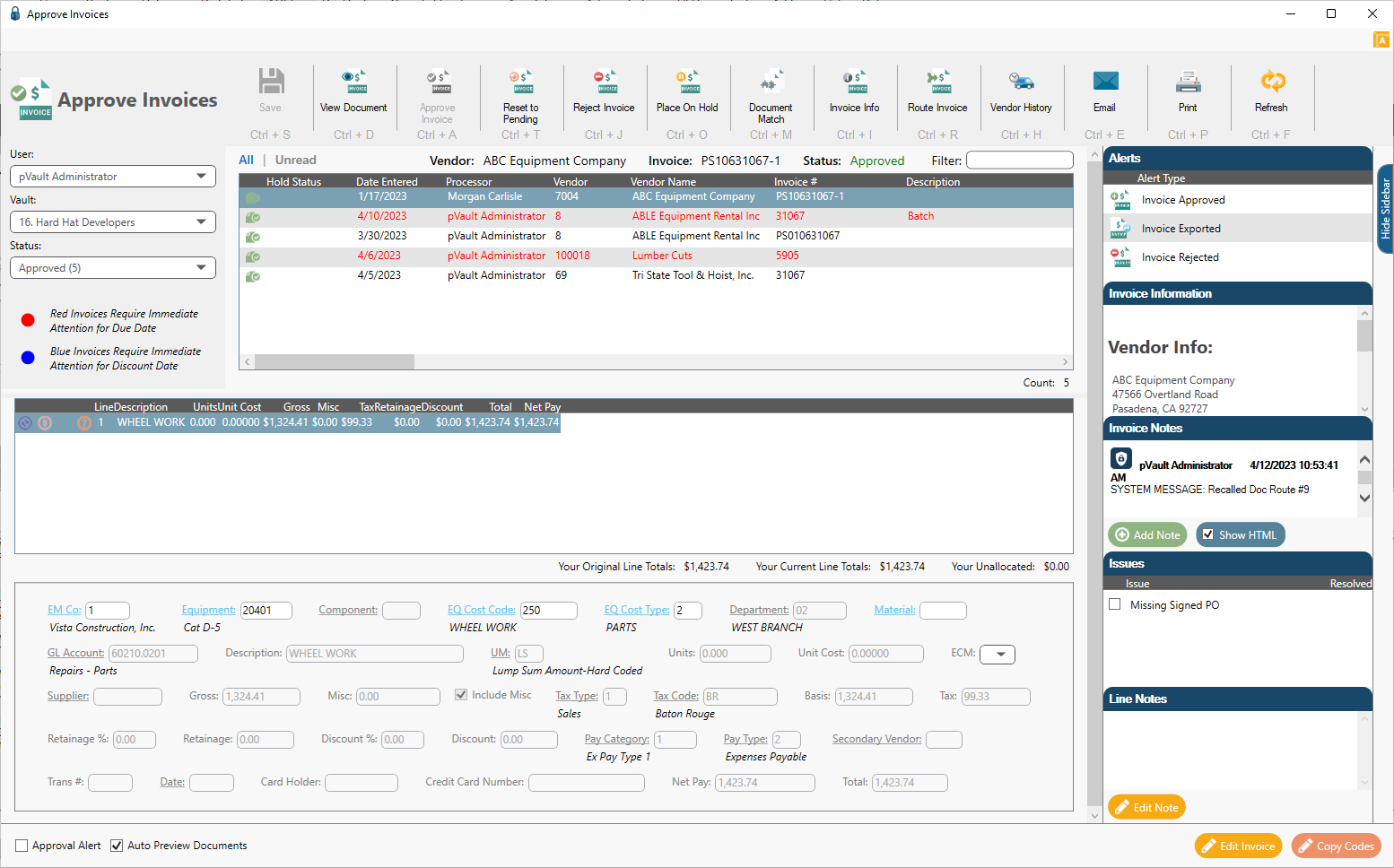The height and width of the screenshot is (868, 1394).
Task: Sort by Invoice # column header
Action: tap(796, 182)
